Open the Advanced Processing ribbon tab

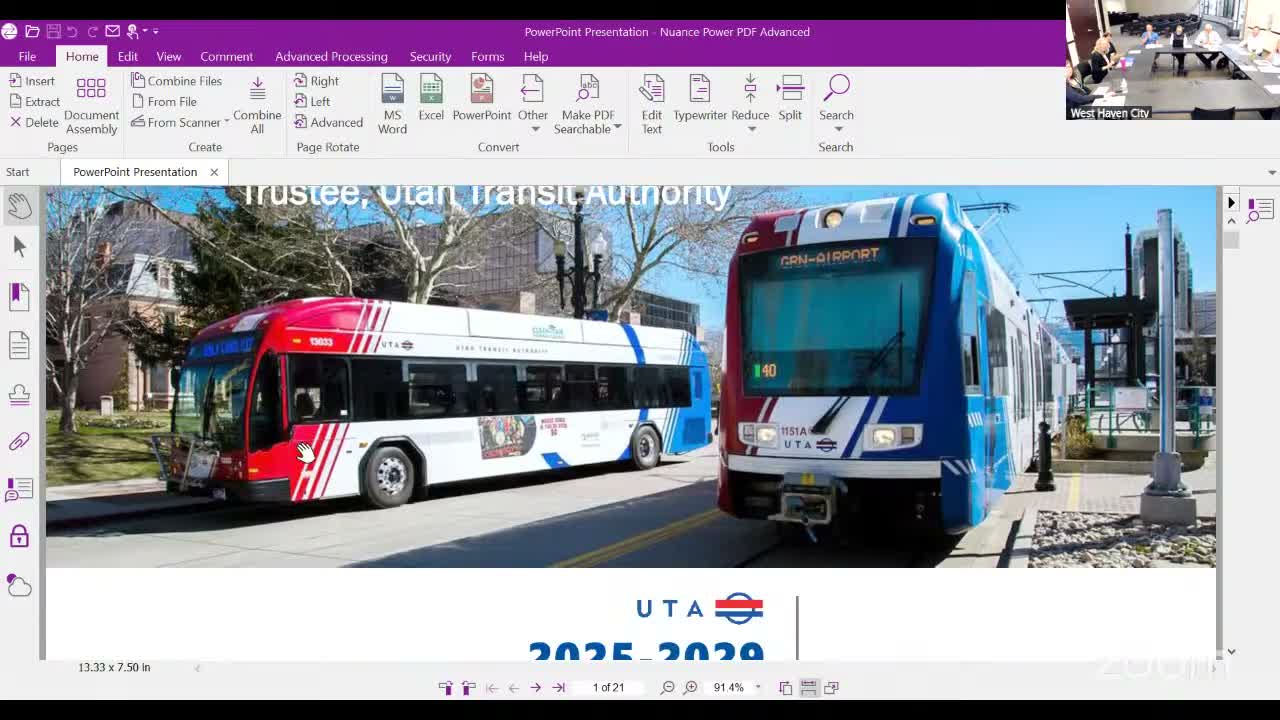point(331,57)
